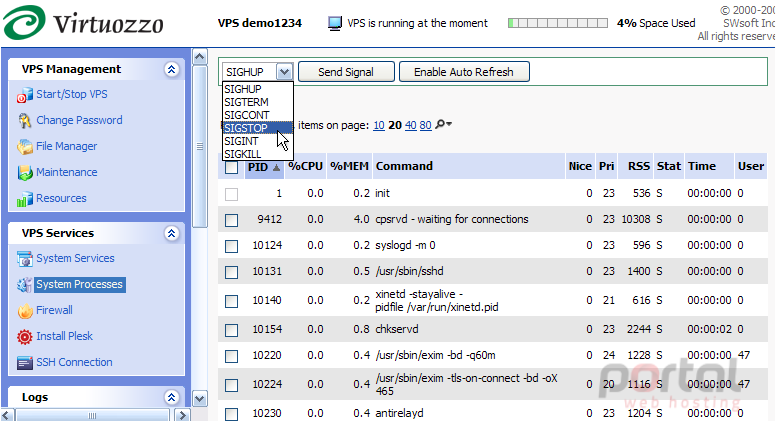Click the Install Plesk icon
Screen dimensions: 776x422
25,337
